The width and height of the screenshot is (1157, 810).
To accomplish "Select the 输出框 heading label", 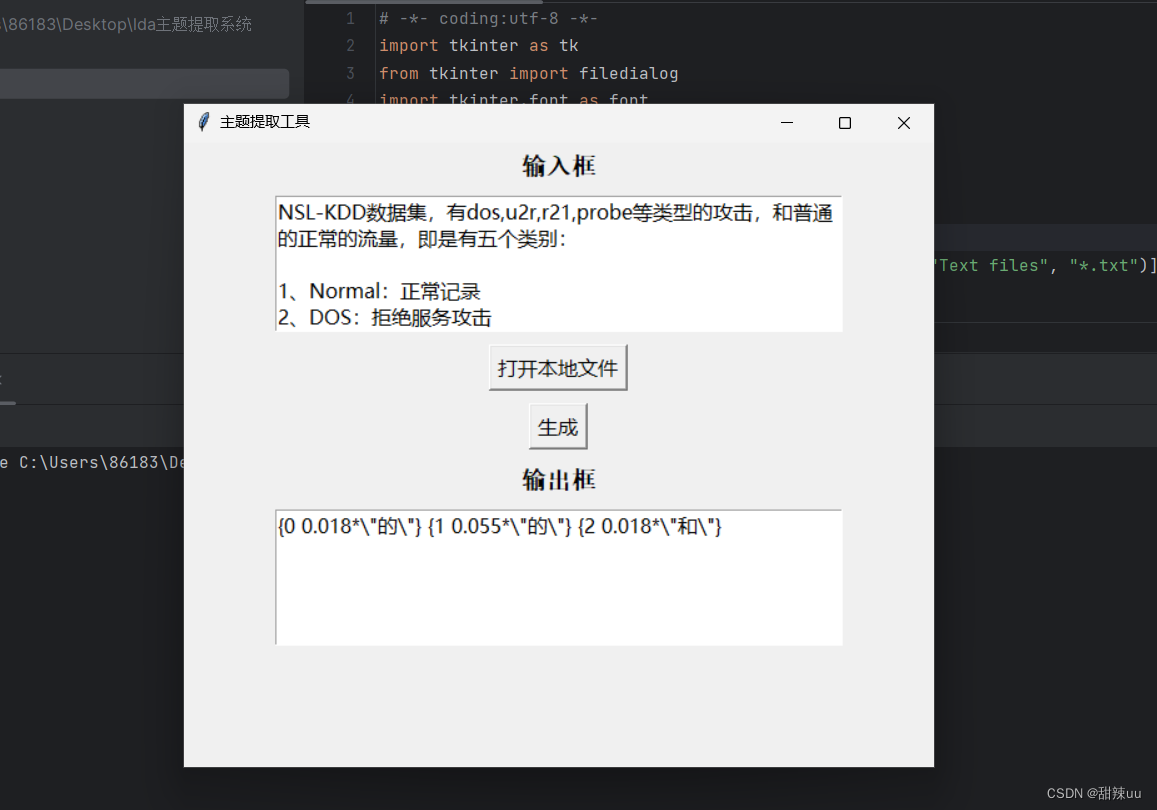I will (558, 479).
